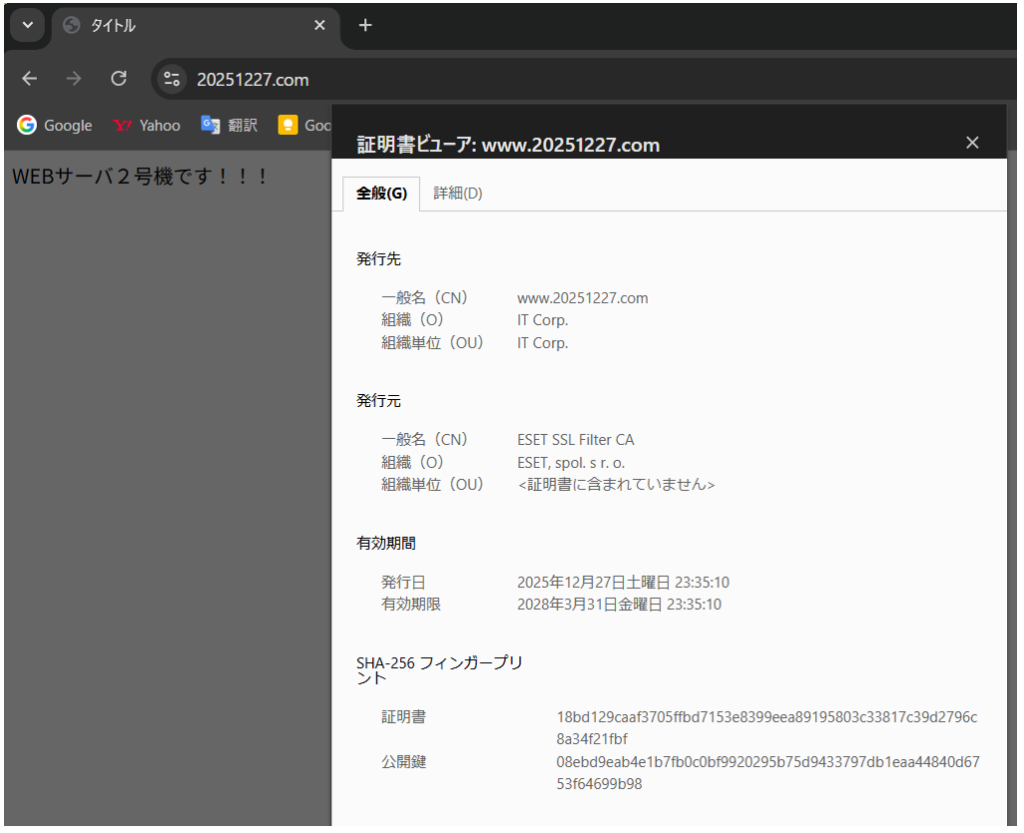The width and height of the screenshot is (1024, 833).
Task: Click the issuer name ESET SSL Filter CA
Action: pyautogui.click(x=575, y=440)
